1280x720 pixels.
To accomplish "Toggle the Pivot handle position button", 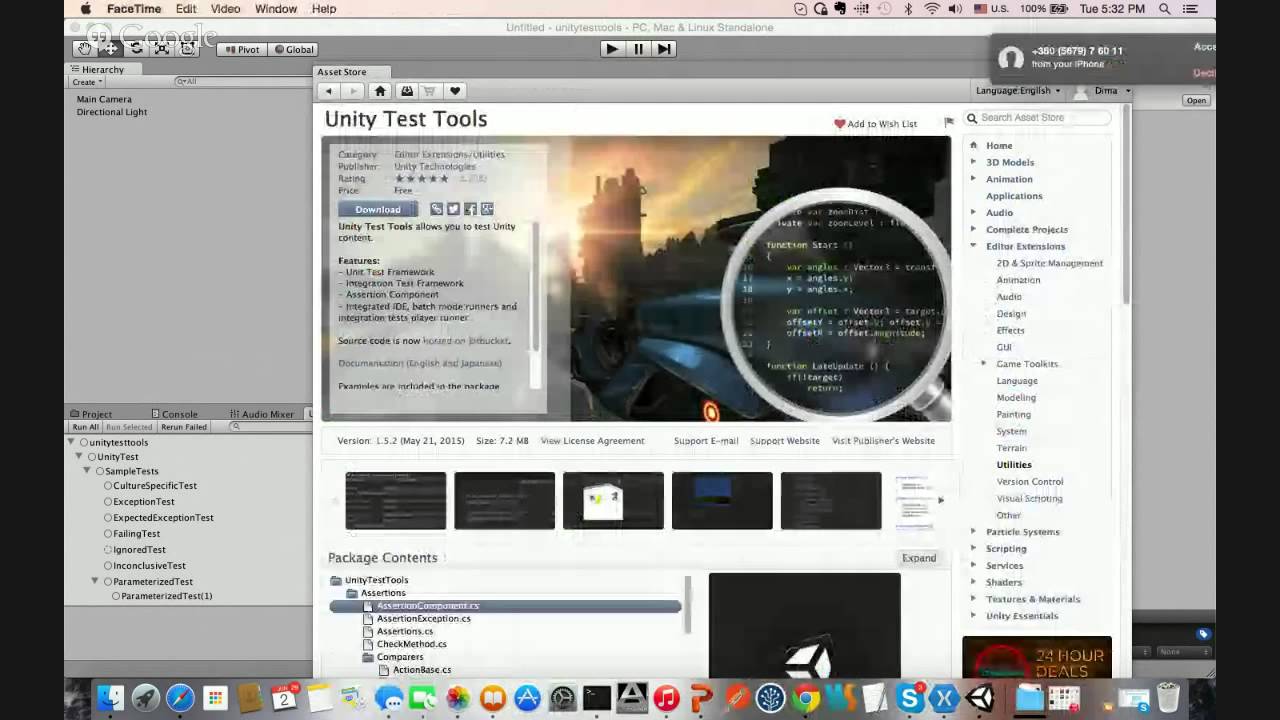I will pyautogui.click(x=241, y=49).
